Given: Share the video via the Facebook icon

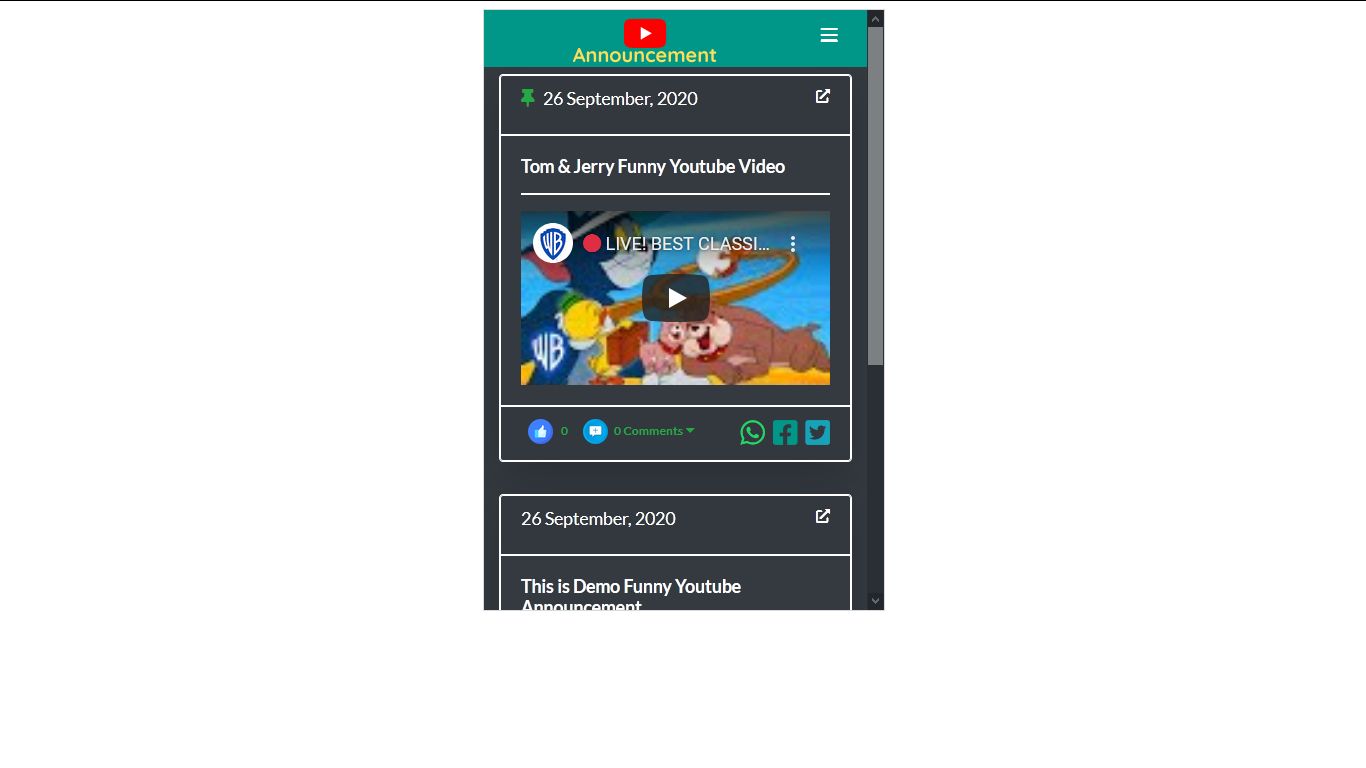Looking at the screenshot, I should point(784,432).
